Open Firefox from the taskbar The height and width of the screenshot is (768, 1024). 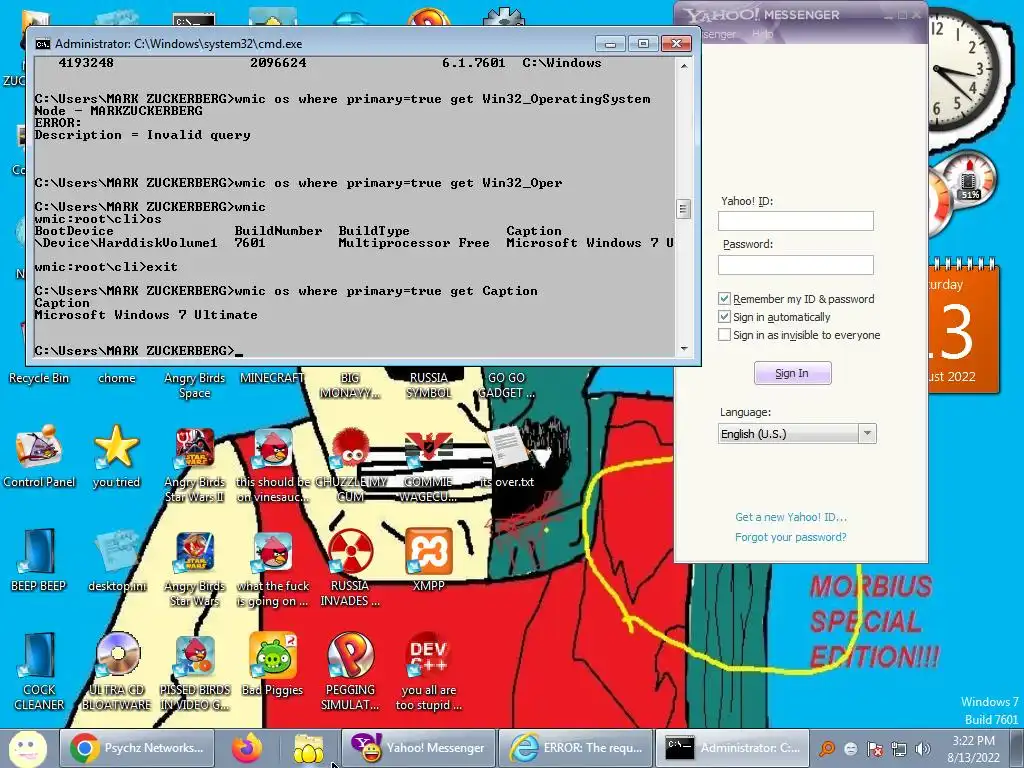pos(247,748)
